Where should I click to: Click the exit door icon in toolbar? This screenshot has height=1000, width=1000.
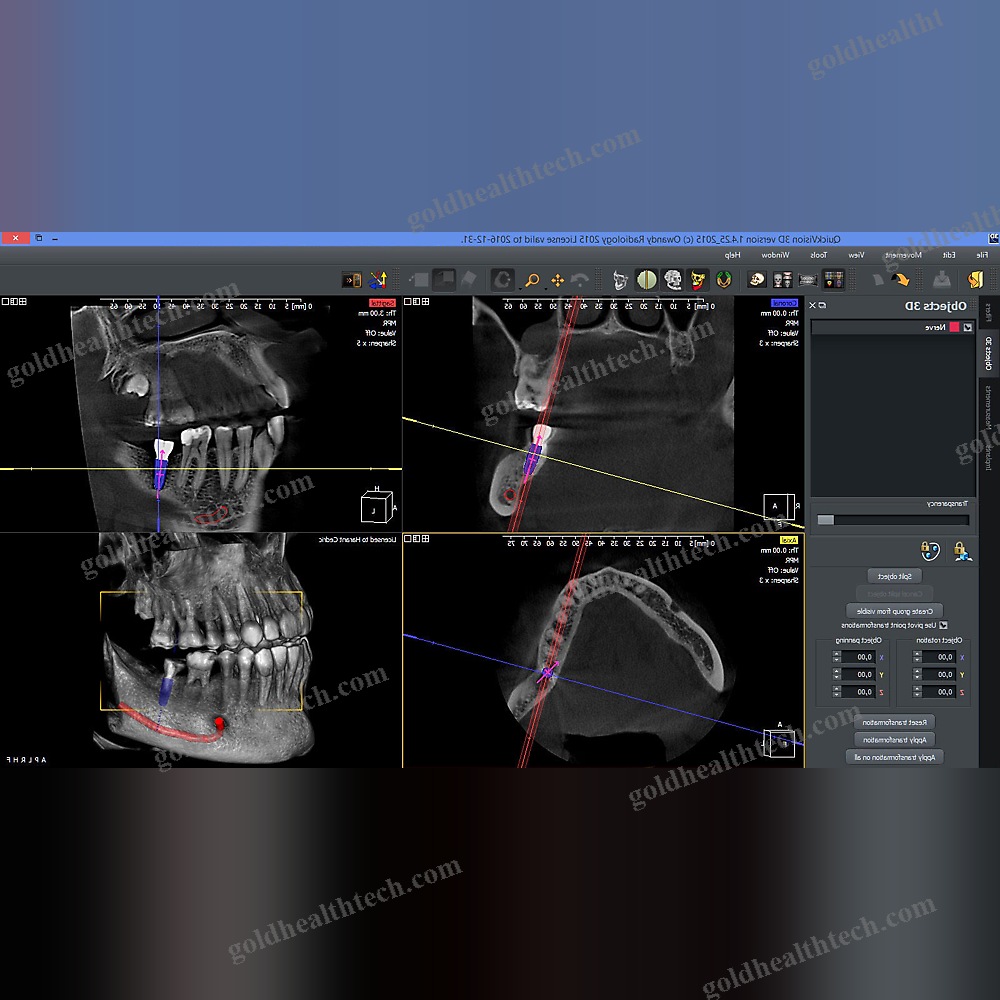point(974,279)
